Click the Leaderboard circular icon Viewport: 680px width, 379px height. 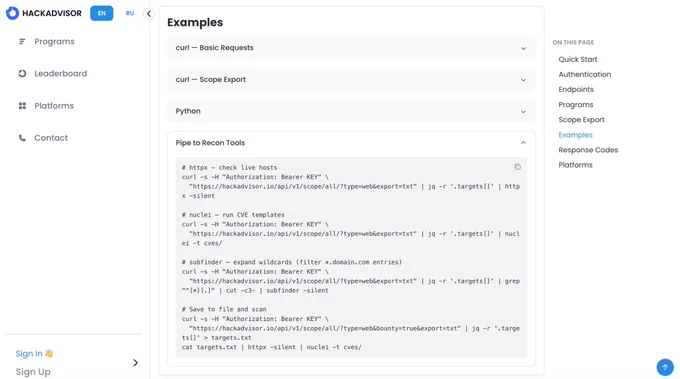pyautogui.click(x=22, y=74)
